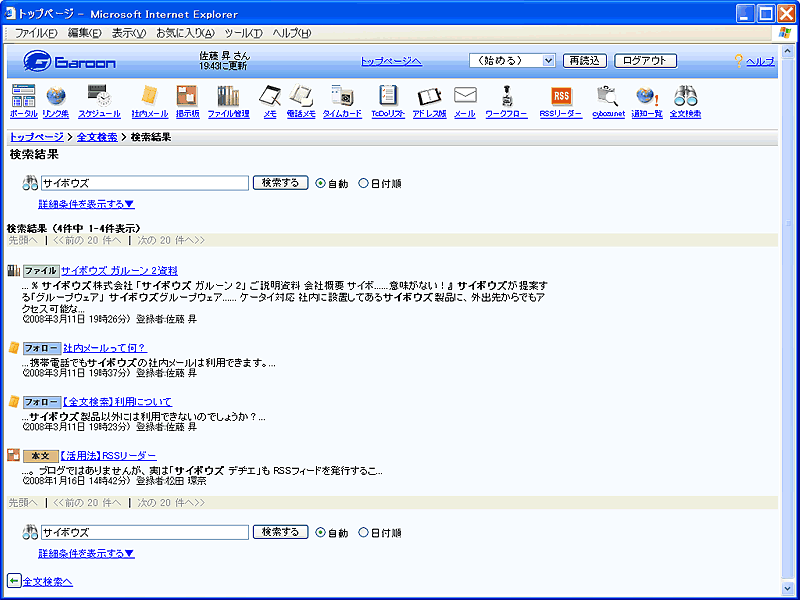
Task: Open the メール envelope icon
Action: click(x=465, y=95)
